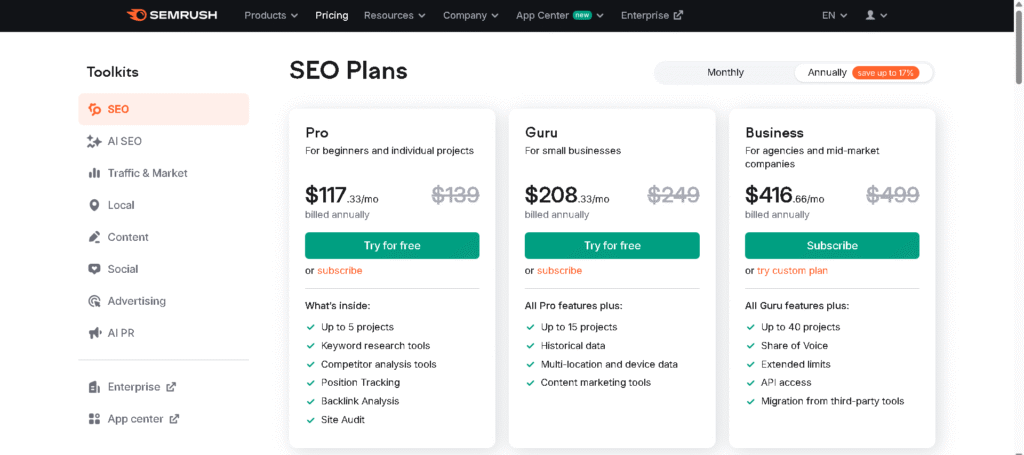Open the Content pencil icon
Image resolution: width=1024 pixels, height=455 pixels.
(x=94, y=237)
